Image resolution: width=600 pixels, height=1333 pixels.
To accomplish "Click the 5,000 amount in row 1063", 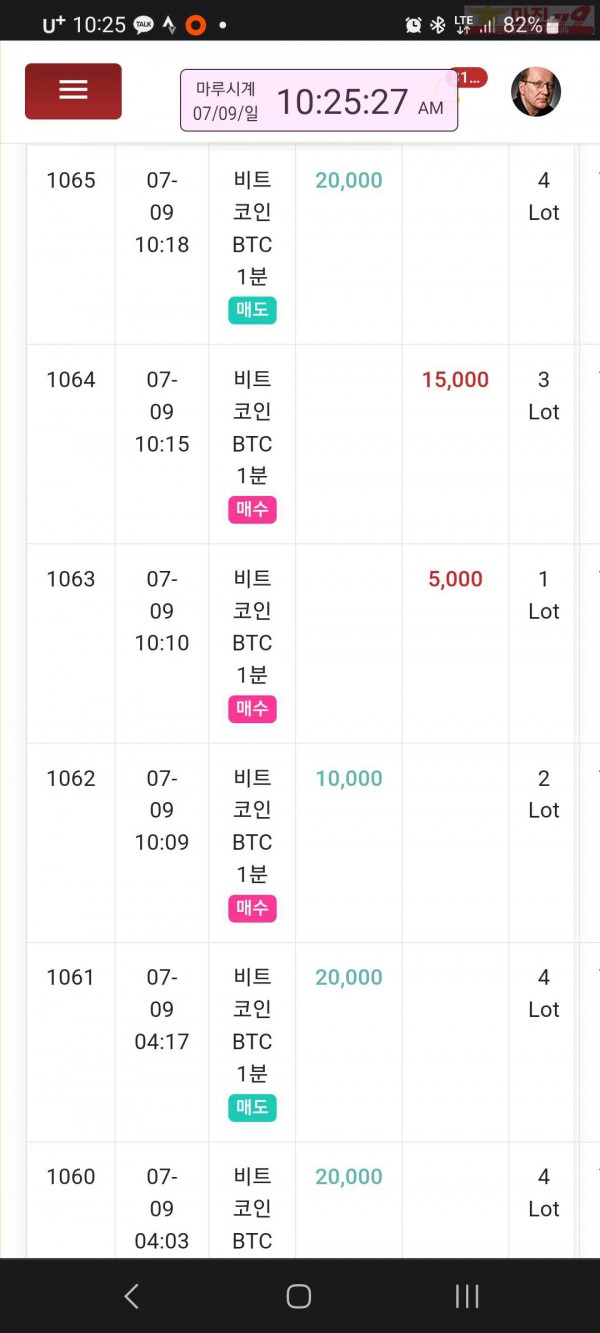I will point(455,579).
